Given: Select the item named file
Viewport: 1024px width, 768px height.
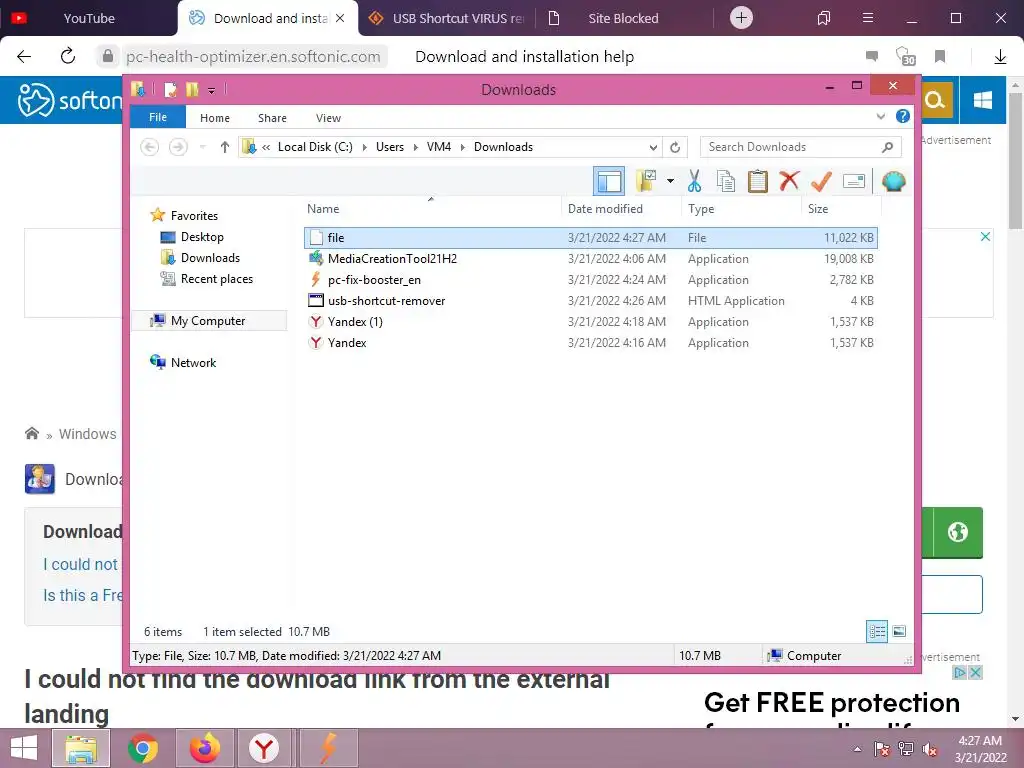Looking at the screenshot, I should tap(591, 238).
